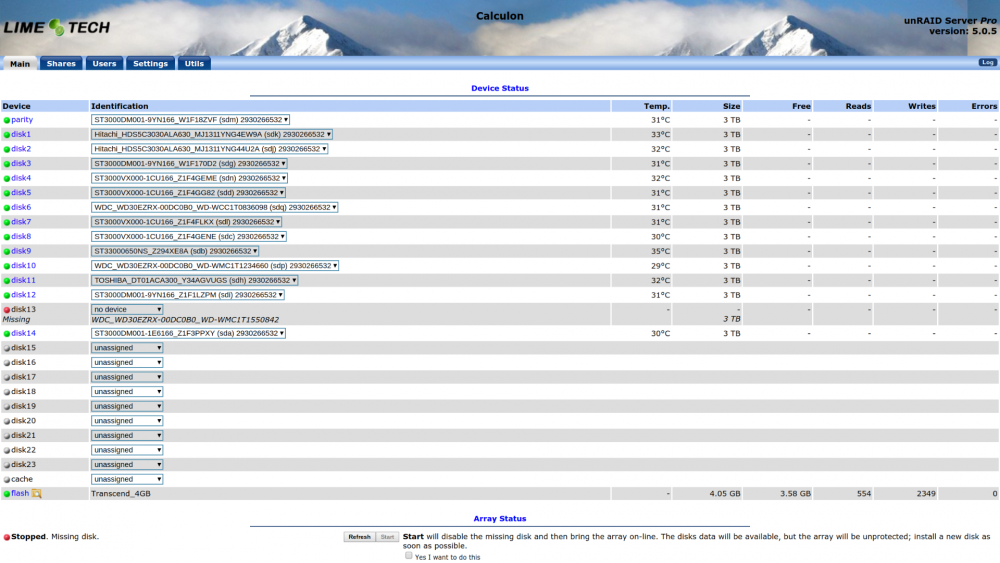The height and width of the screenshot is (563, 1000).
Task: Open the disk10 link
Action: (x=24, y=266)
